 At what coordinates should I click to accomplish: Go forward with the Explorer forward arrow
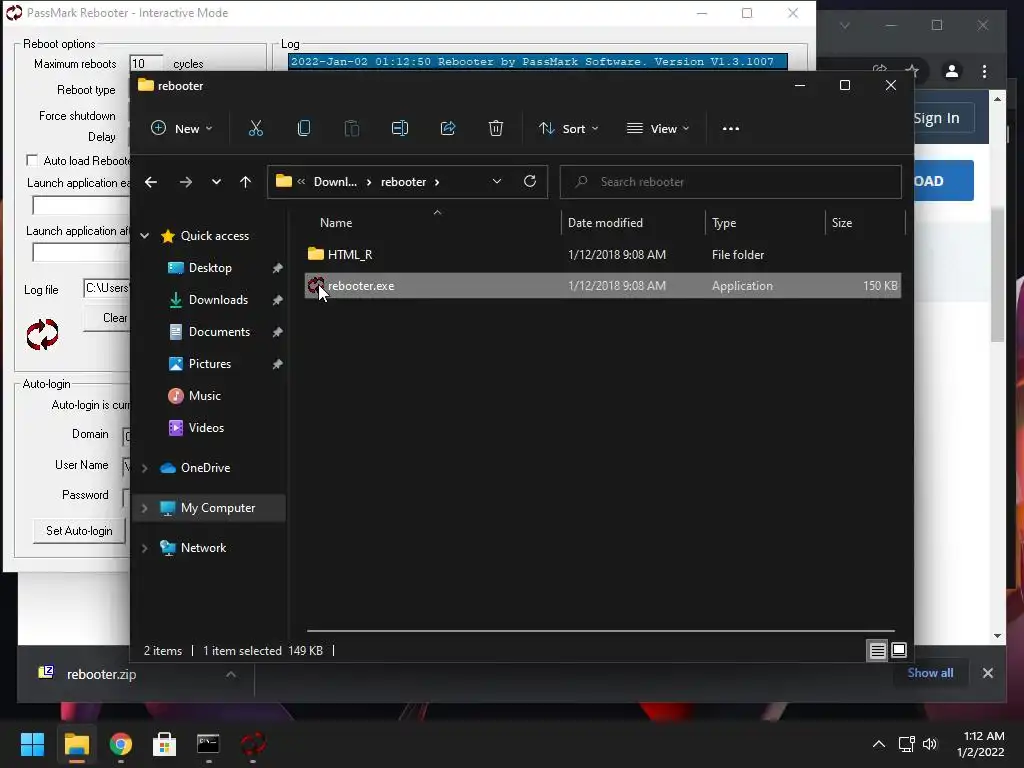pos(186,182)
